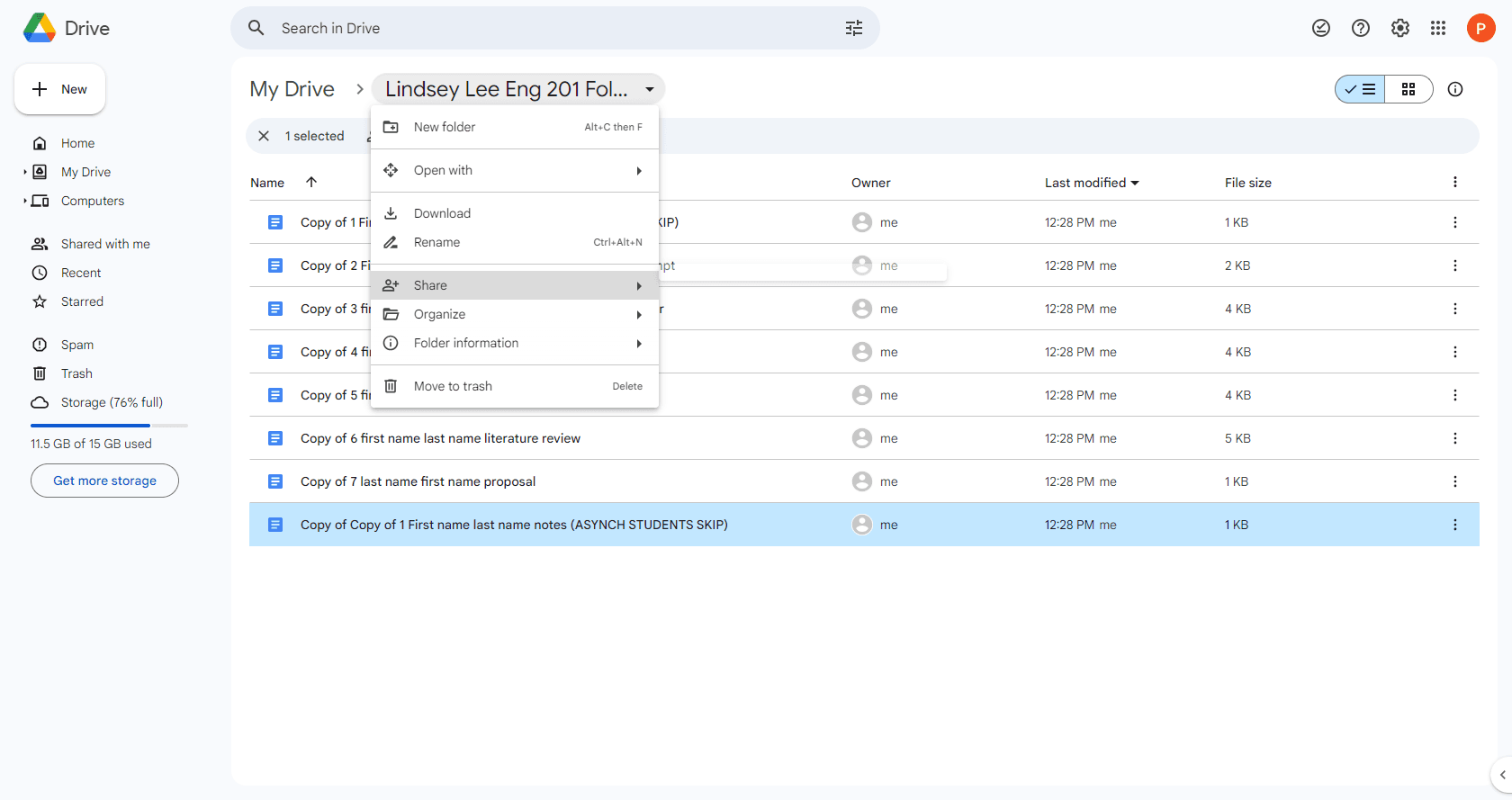
Task: Expand the Computers tree in sidebar
Action: pyautogui.click(x=25, y=201)
